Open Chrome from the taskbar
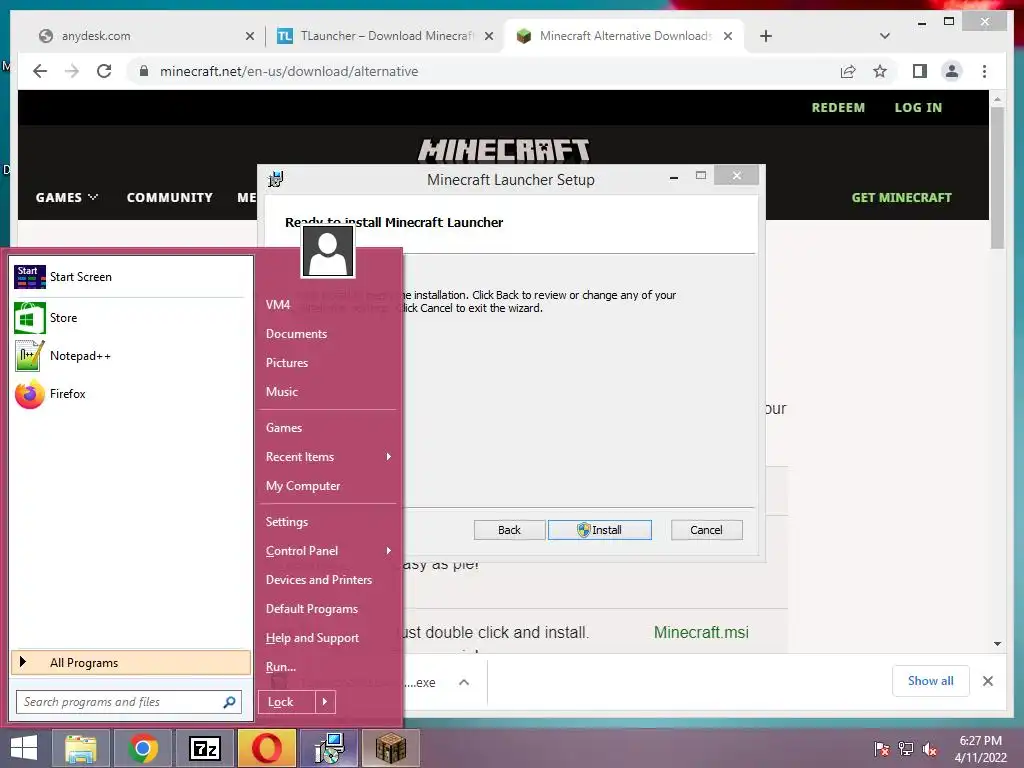Screen dimensions: 1024x768 pyautogui.click(x=142, y=748)
